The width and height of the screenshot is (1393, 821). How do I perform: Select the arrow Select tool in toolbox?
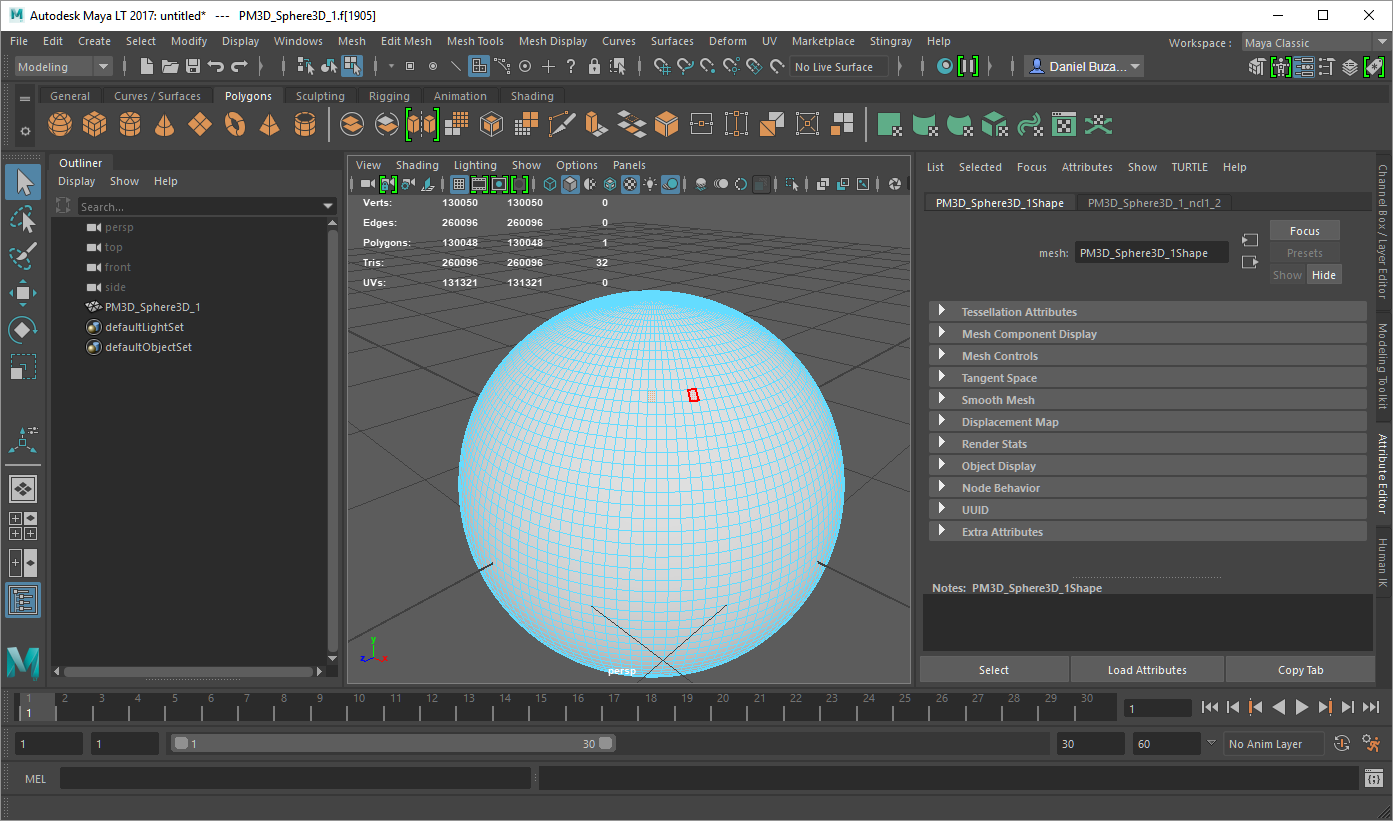pos(23,182)
